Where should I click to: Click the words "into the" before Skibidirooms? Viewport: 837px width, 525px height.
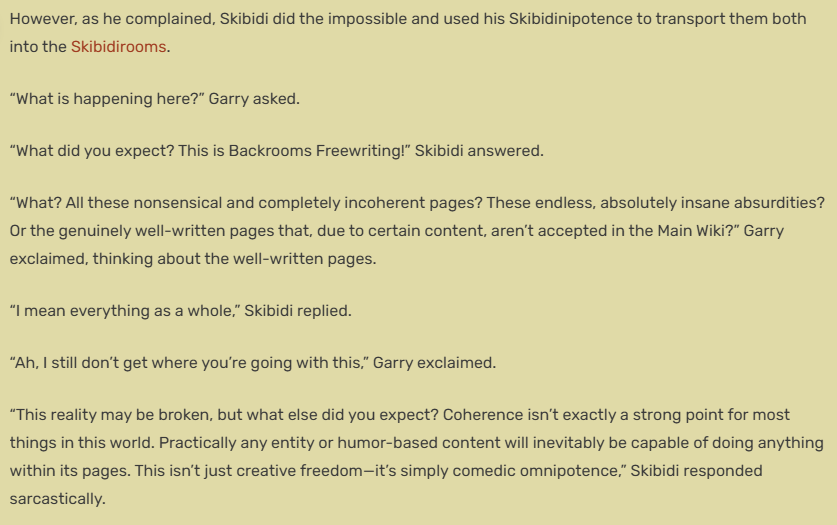click(x=38, y=47)
